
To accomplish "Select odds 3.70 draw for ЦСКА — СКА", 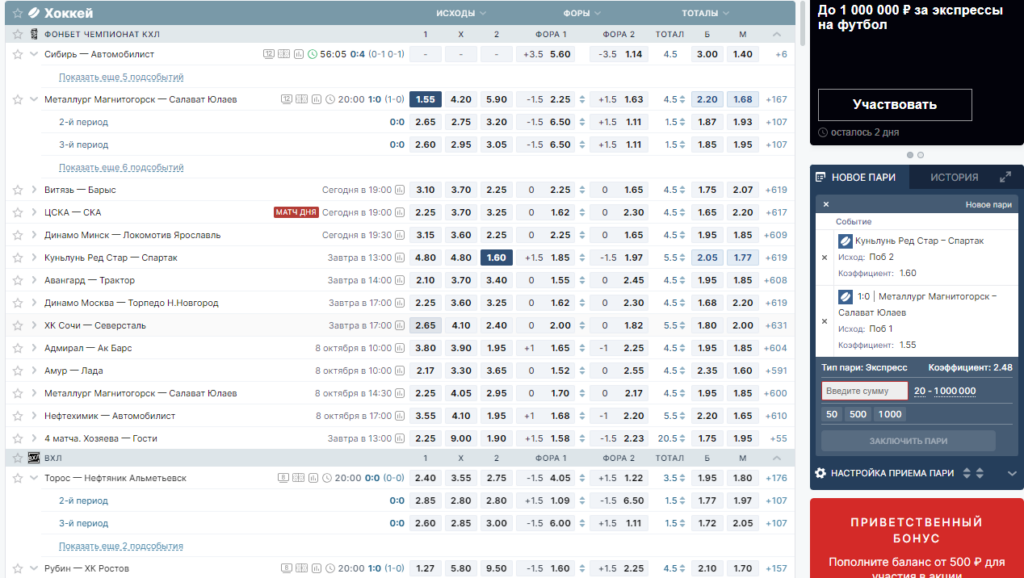I will pos(461,212).
